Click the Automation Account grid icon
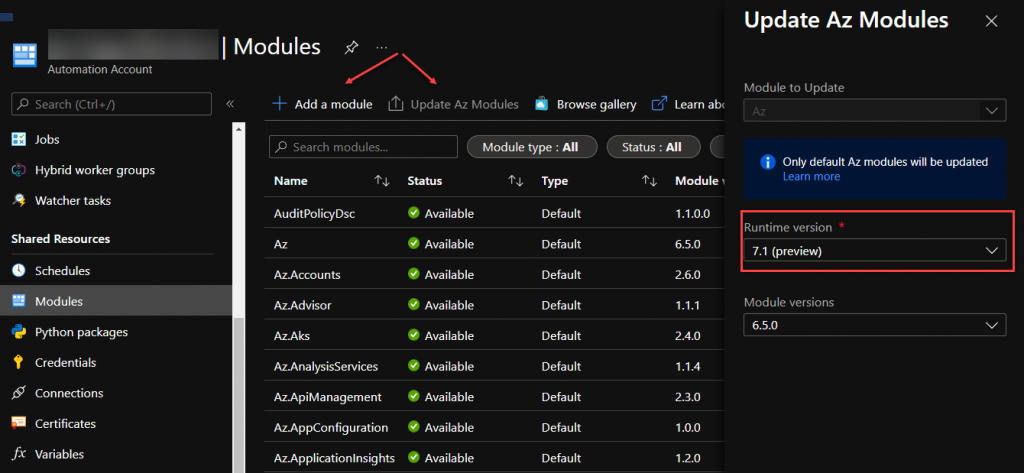The width and height of the screenshot is (1024, 473). (x=25, y=56)
